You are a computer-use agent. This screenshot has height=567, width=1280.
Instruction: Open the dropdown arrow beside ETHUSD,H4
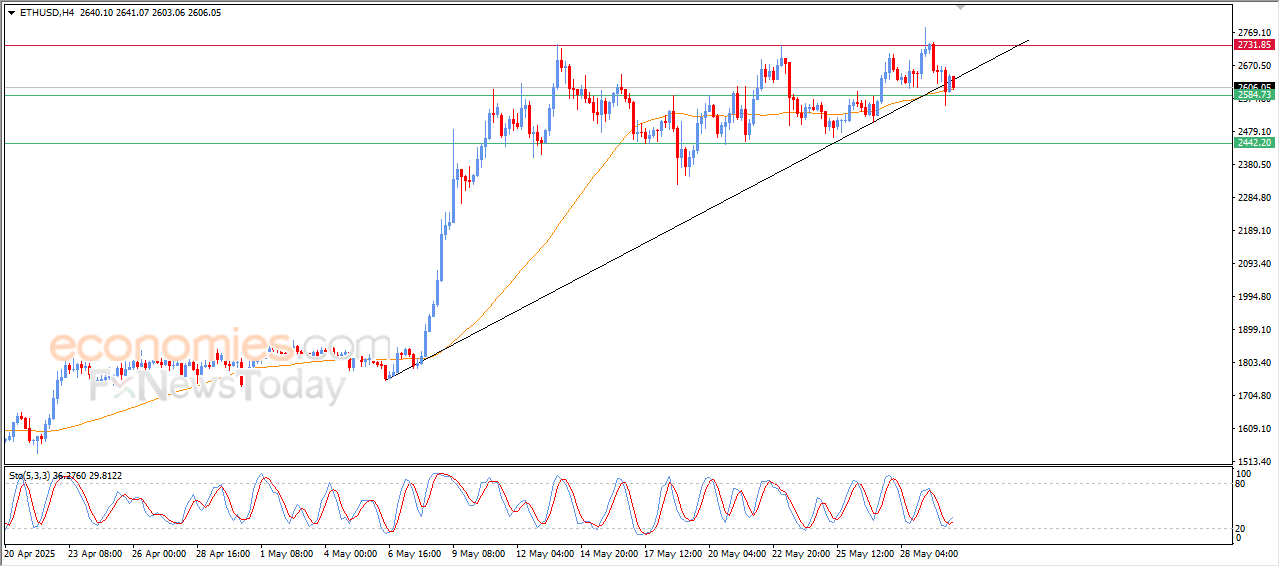pos(11,13)
